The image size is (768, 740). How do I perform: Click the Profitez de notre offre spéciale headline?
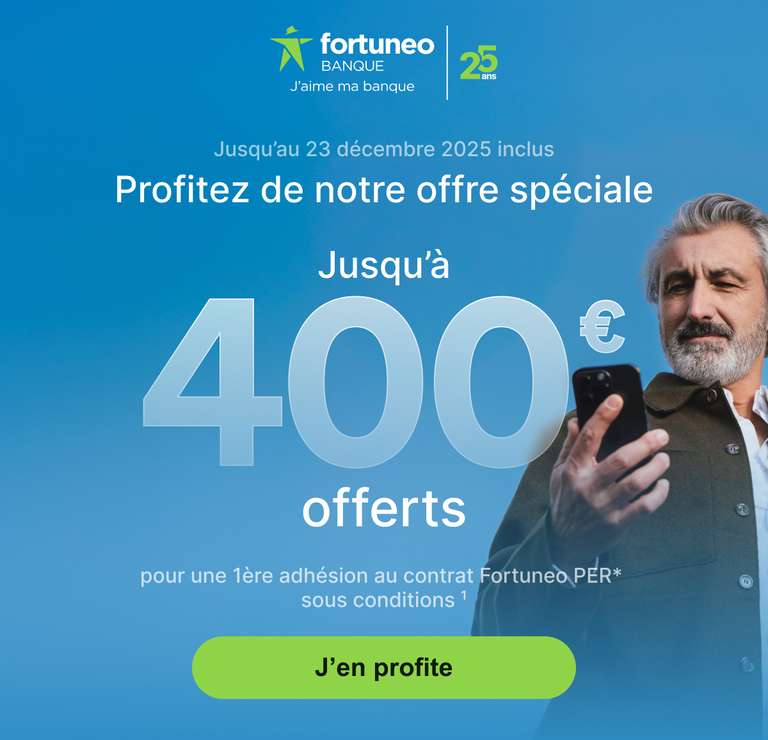point(384,190)
